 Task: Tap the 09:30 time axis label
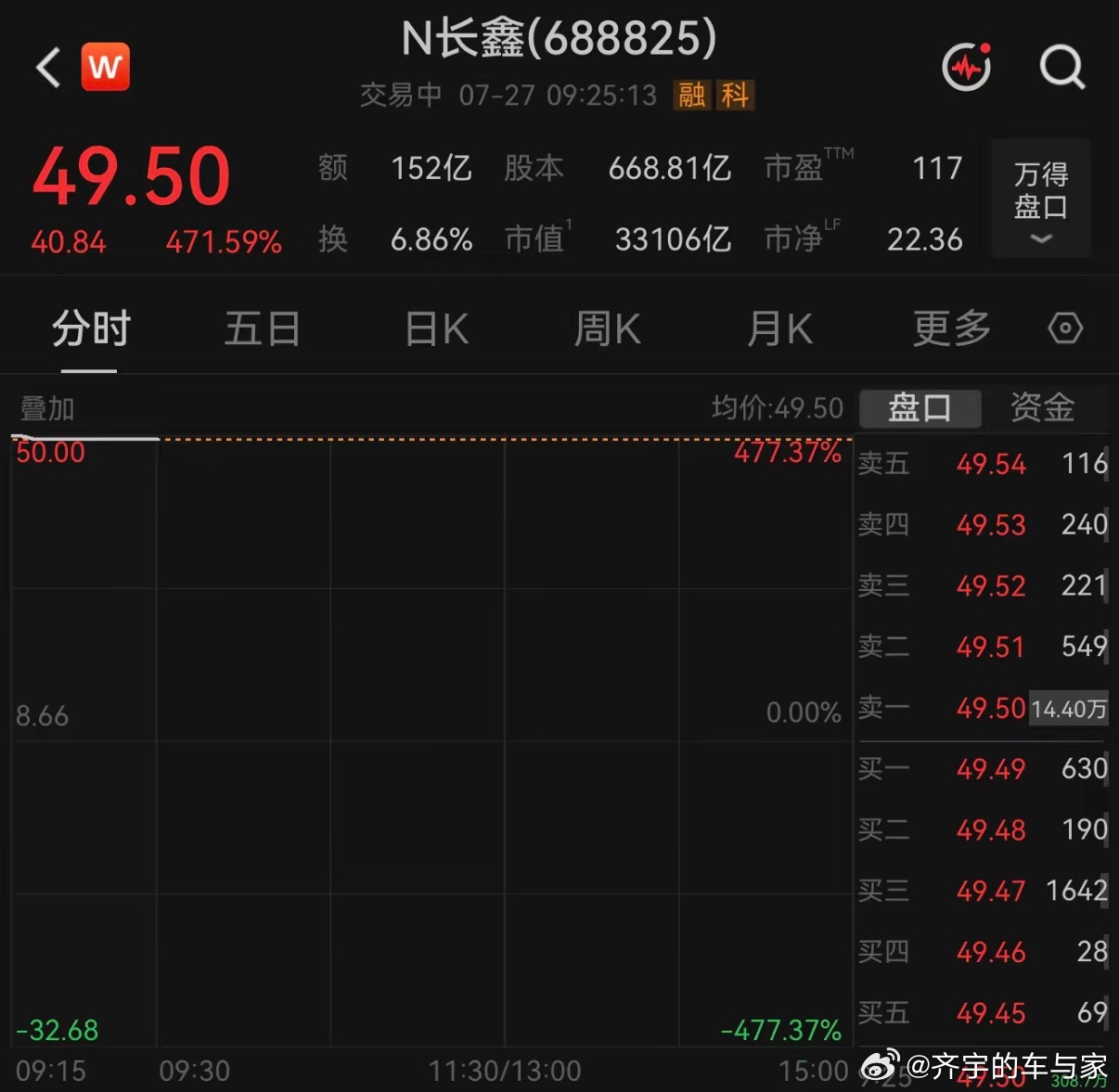(194, 1072)
